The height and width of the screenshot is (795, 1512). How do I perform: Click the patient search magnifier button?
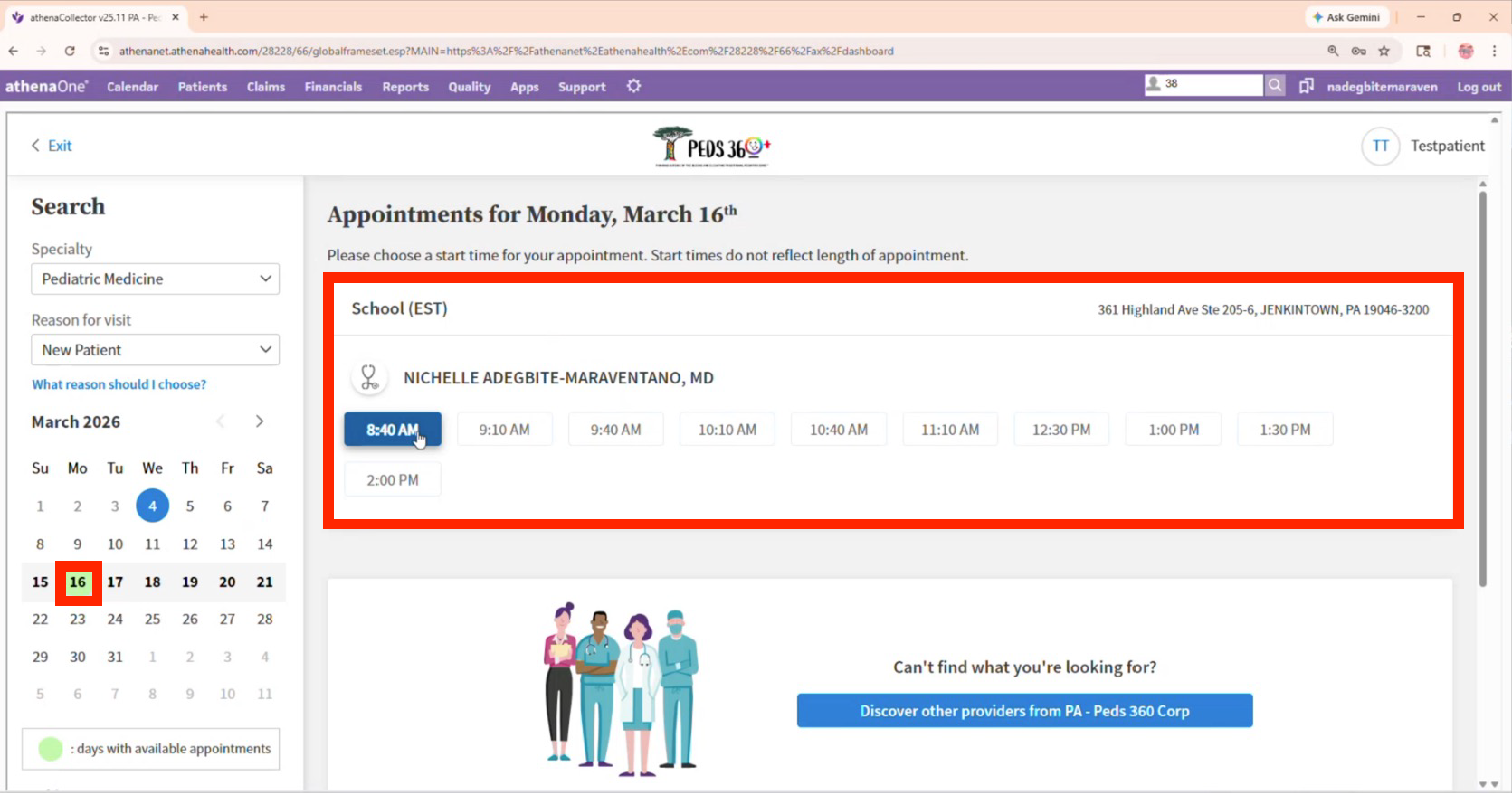coord(1275,85)
